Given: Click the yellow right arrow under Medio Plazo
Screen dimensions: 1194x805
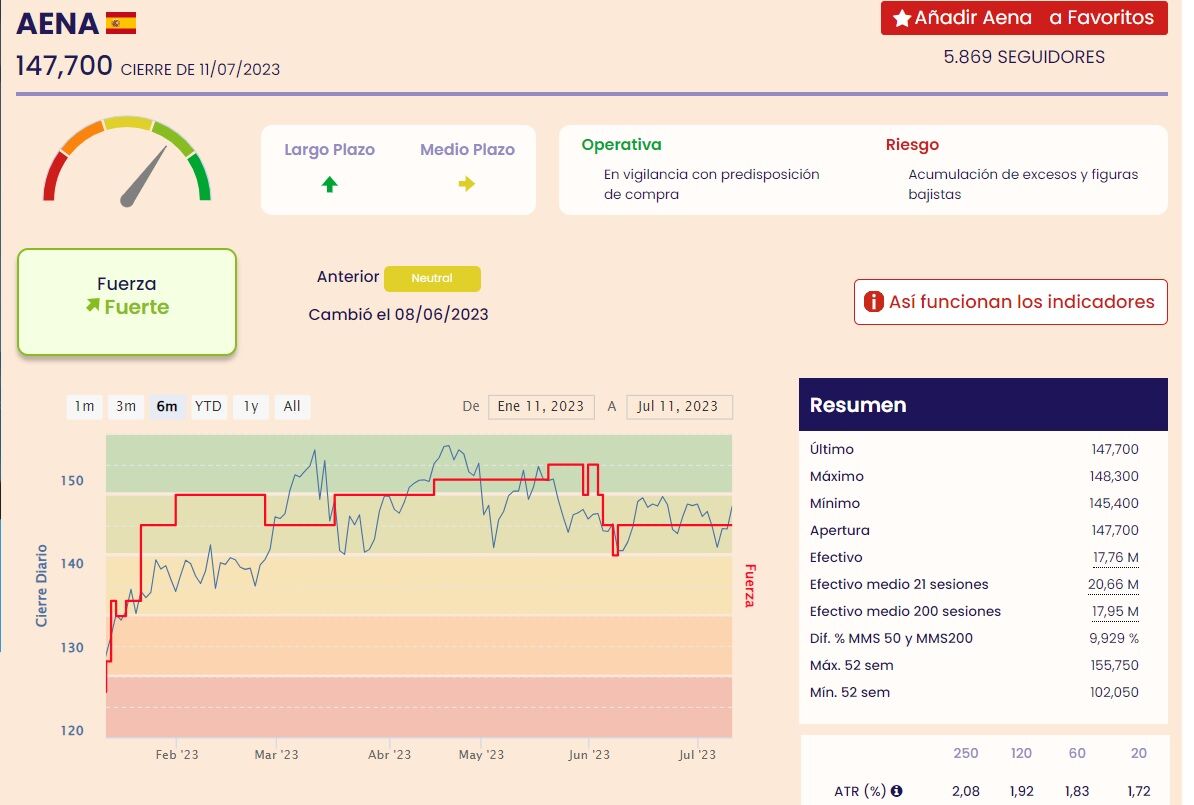Looking at the screenshot, I should tap(467, 184).
